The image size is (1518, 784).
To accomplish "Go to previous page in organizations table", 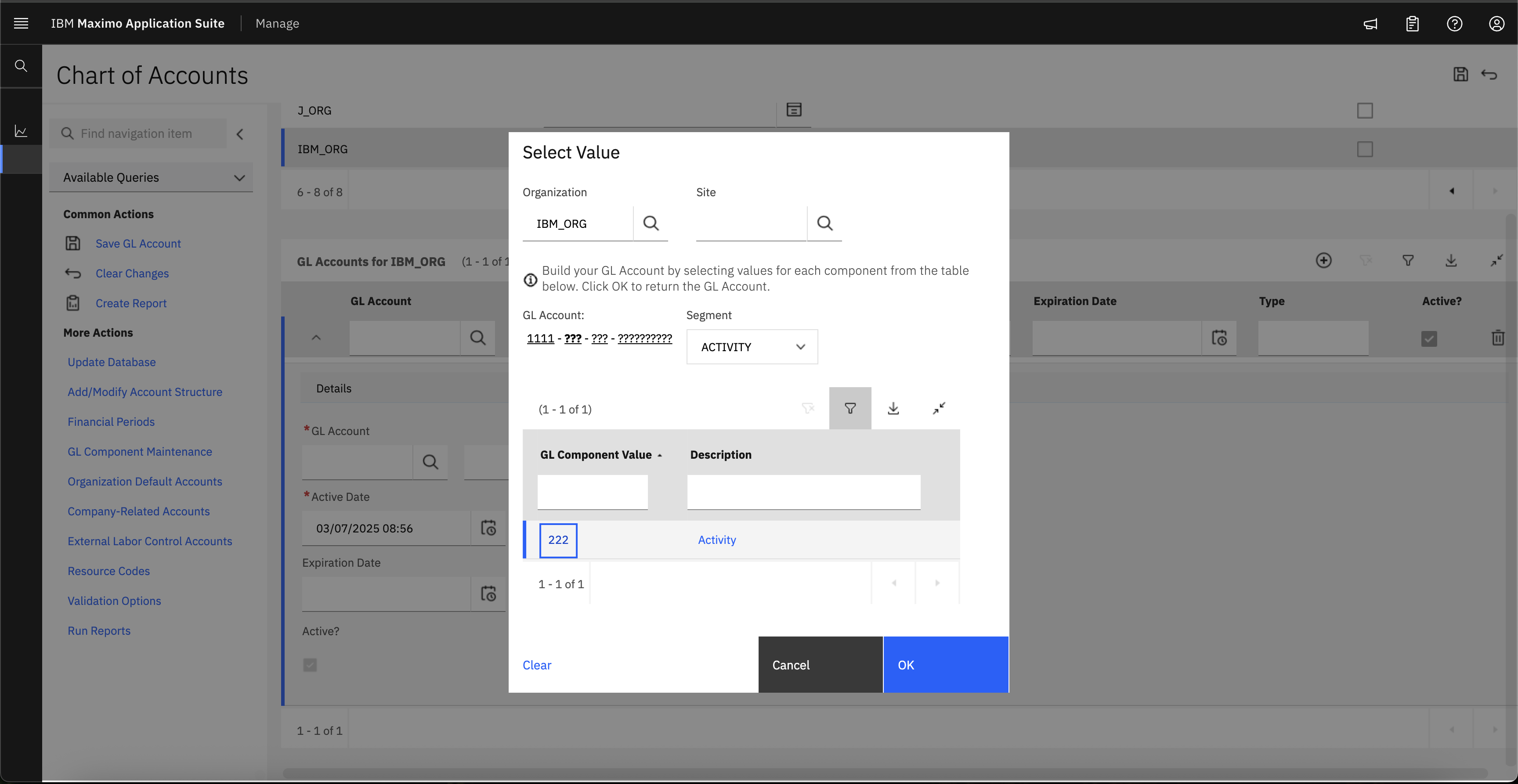I will [1451, 191].
